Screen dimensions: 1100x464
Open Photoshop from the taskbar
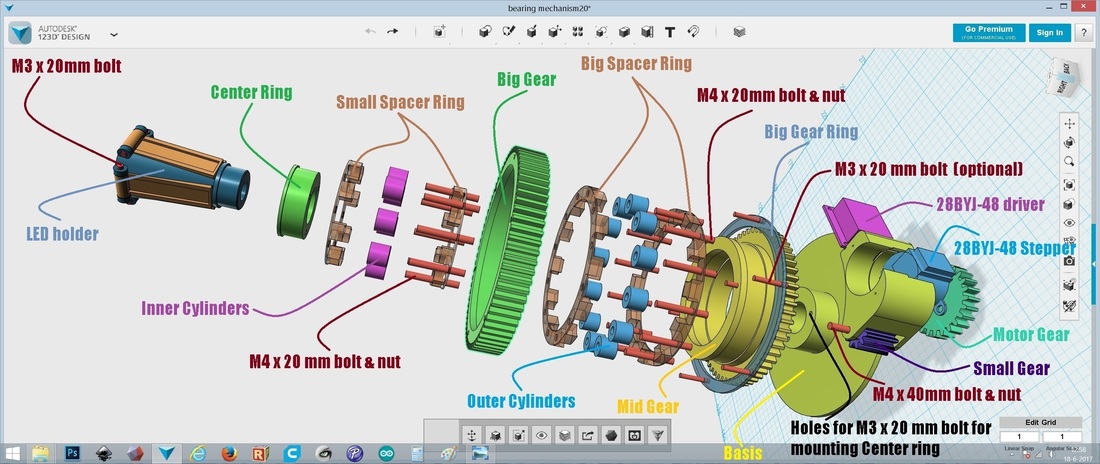click(x=72, y=453)
